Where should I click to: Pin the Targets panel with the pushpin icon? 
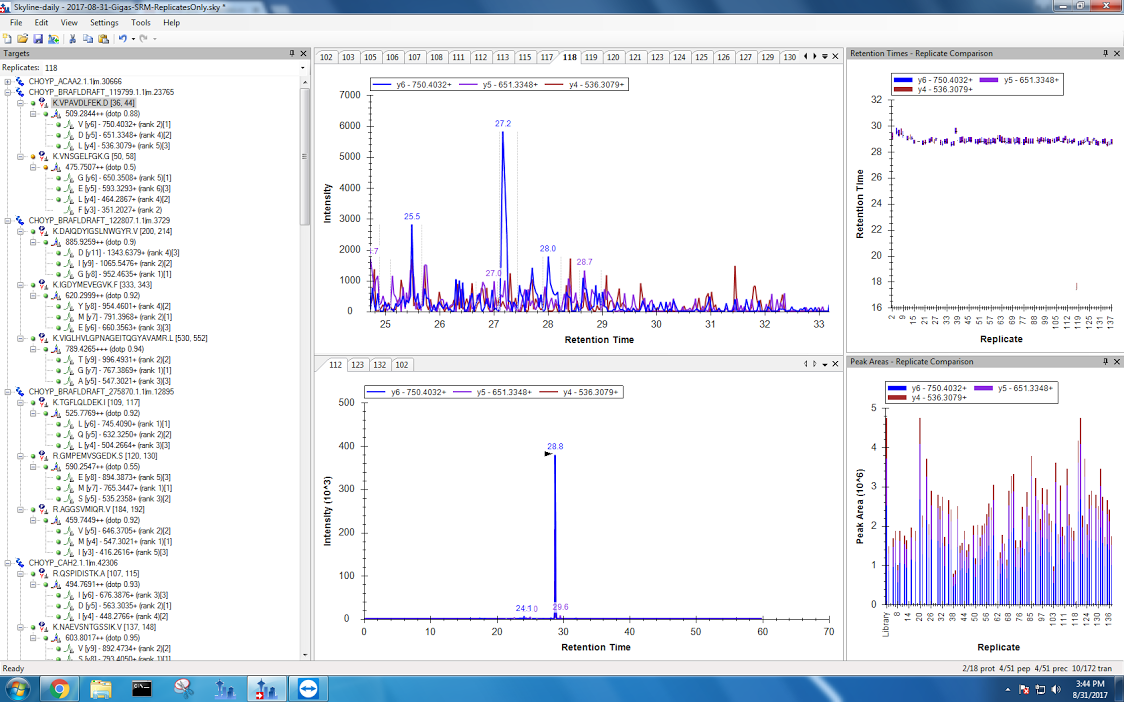pos(292,53)
